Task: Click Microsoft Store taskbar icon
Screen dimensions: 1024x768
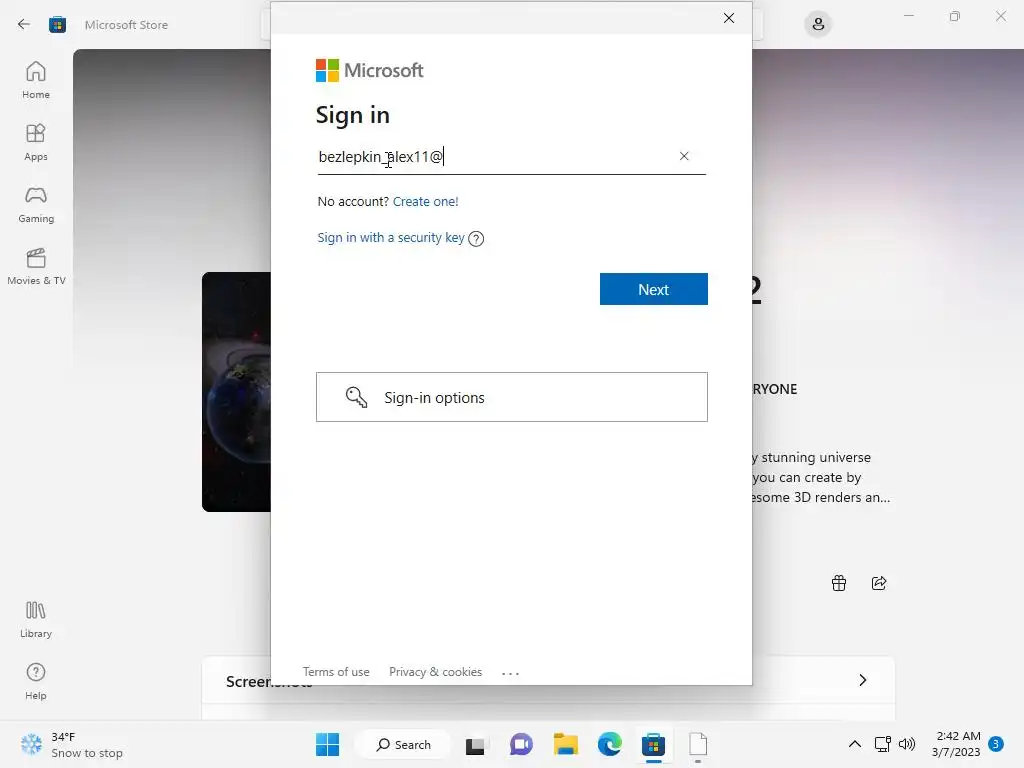Action: pos(653,744)
